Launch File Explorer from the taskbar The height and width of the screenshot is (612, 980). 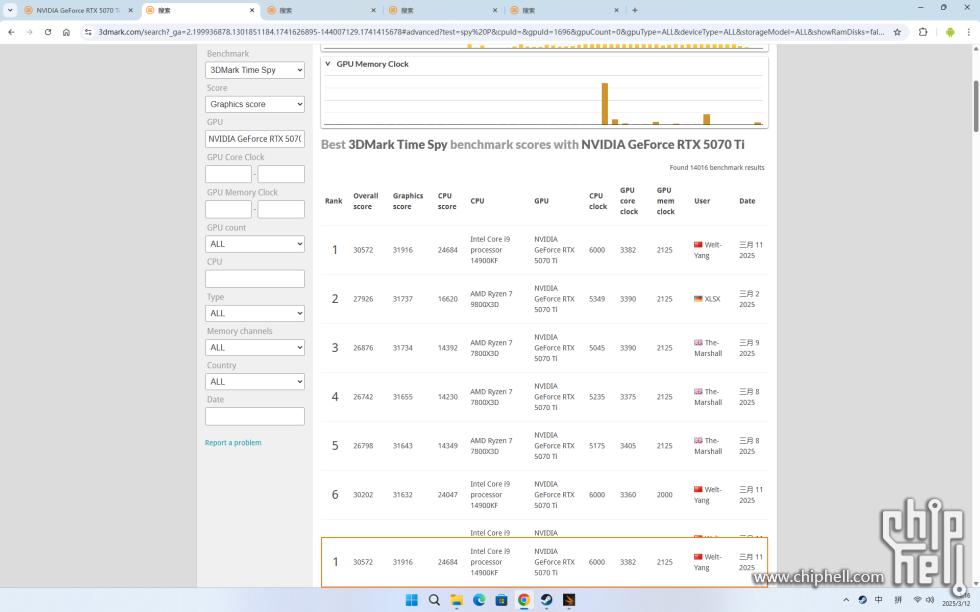456,600
